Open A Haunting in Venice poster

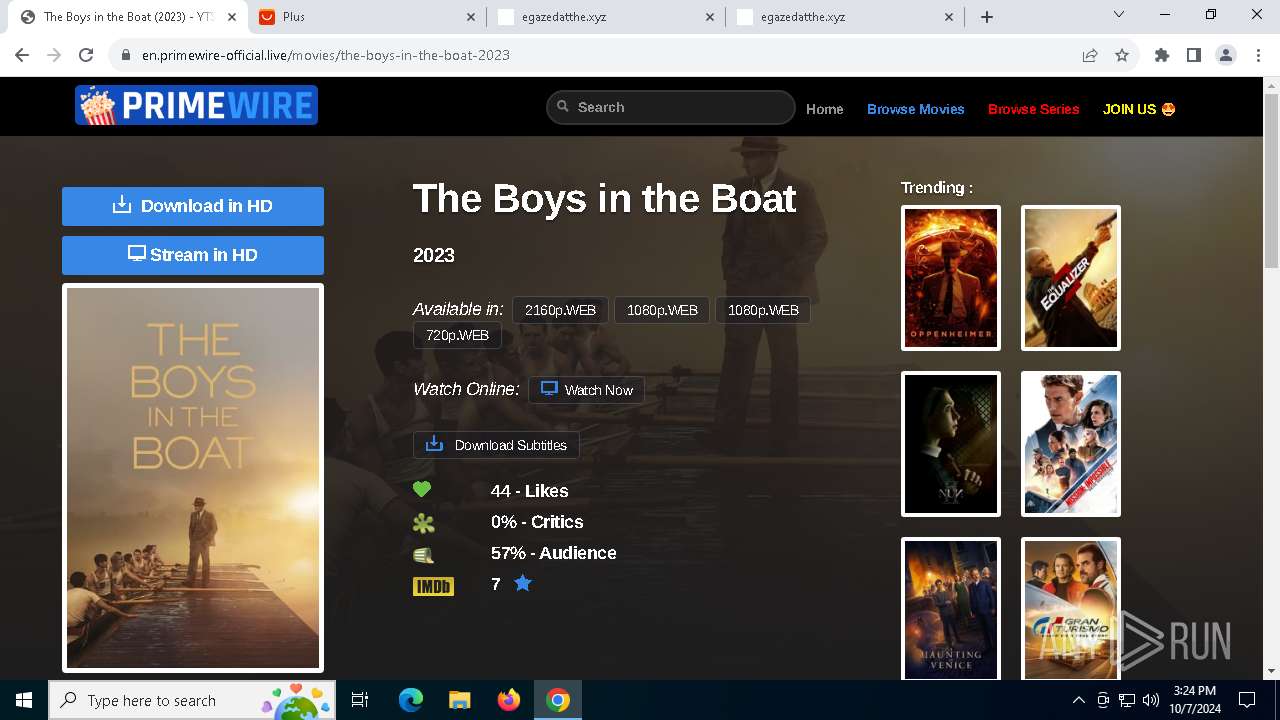tap(951, 609)
